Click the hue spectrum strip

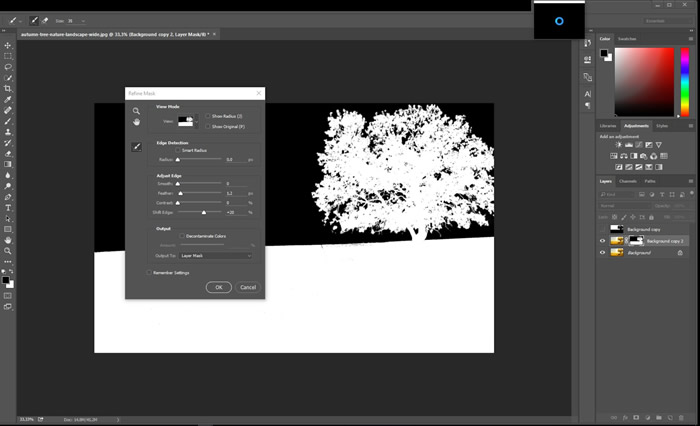(684, 82)
